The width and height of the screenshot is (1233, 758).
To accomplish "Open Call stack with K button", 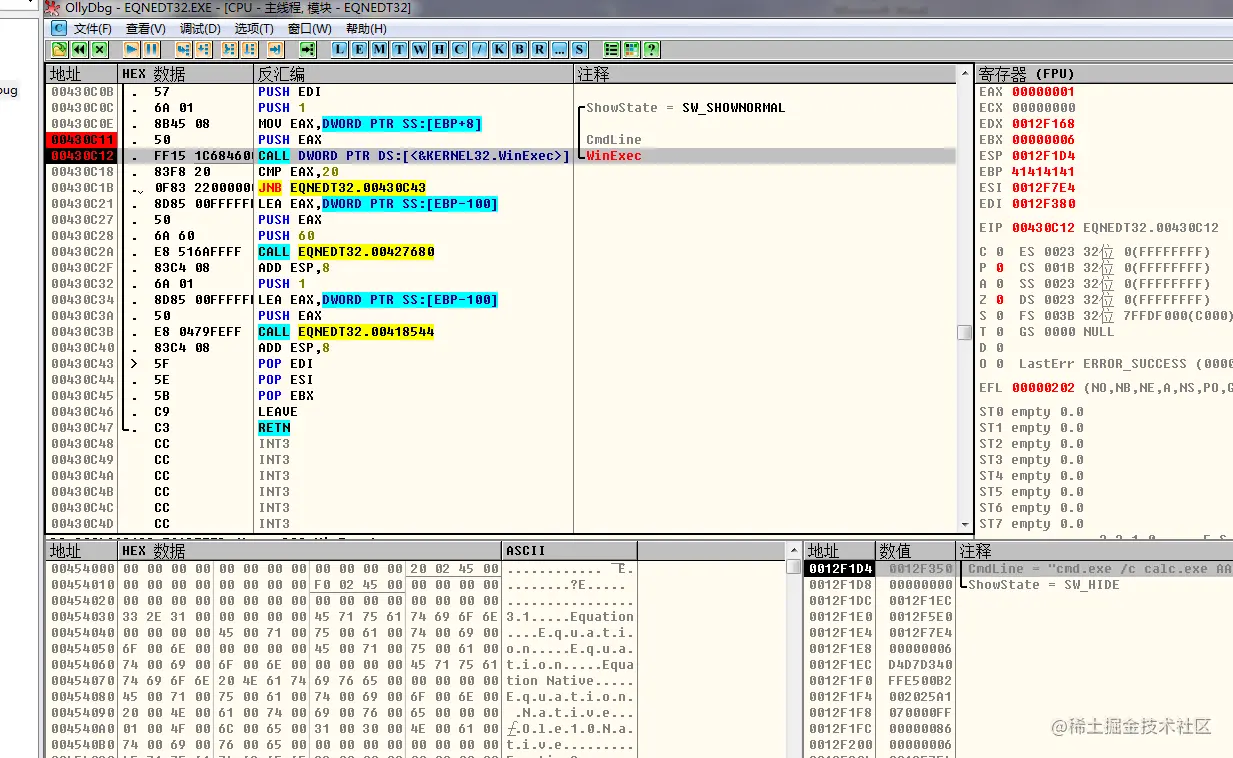I will click(x=499, y=49).
